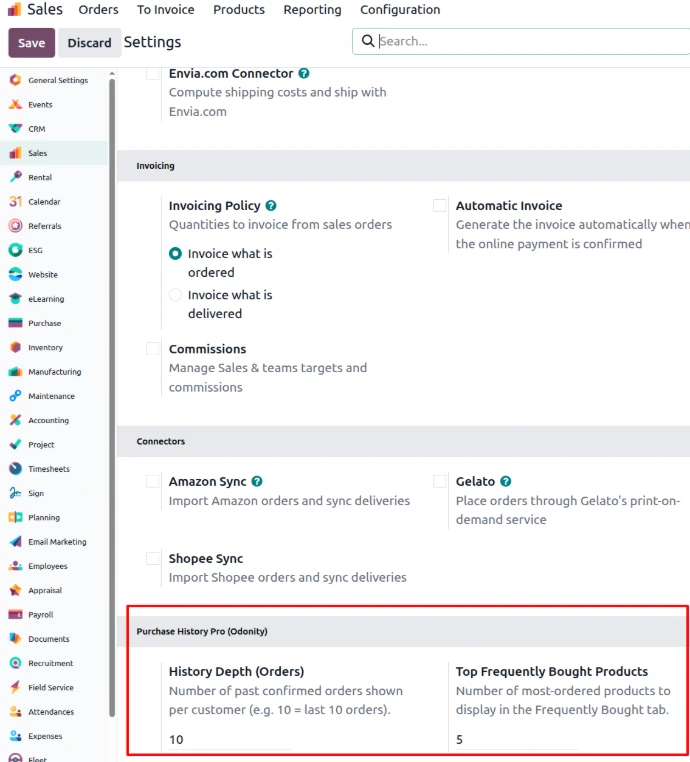Select the Inventory icon in sidebar
The height and width of the screenshot is (762, 690).
click(x=15, y=348)
